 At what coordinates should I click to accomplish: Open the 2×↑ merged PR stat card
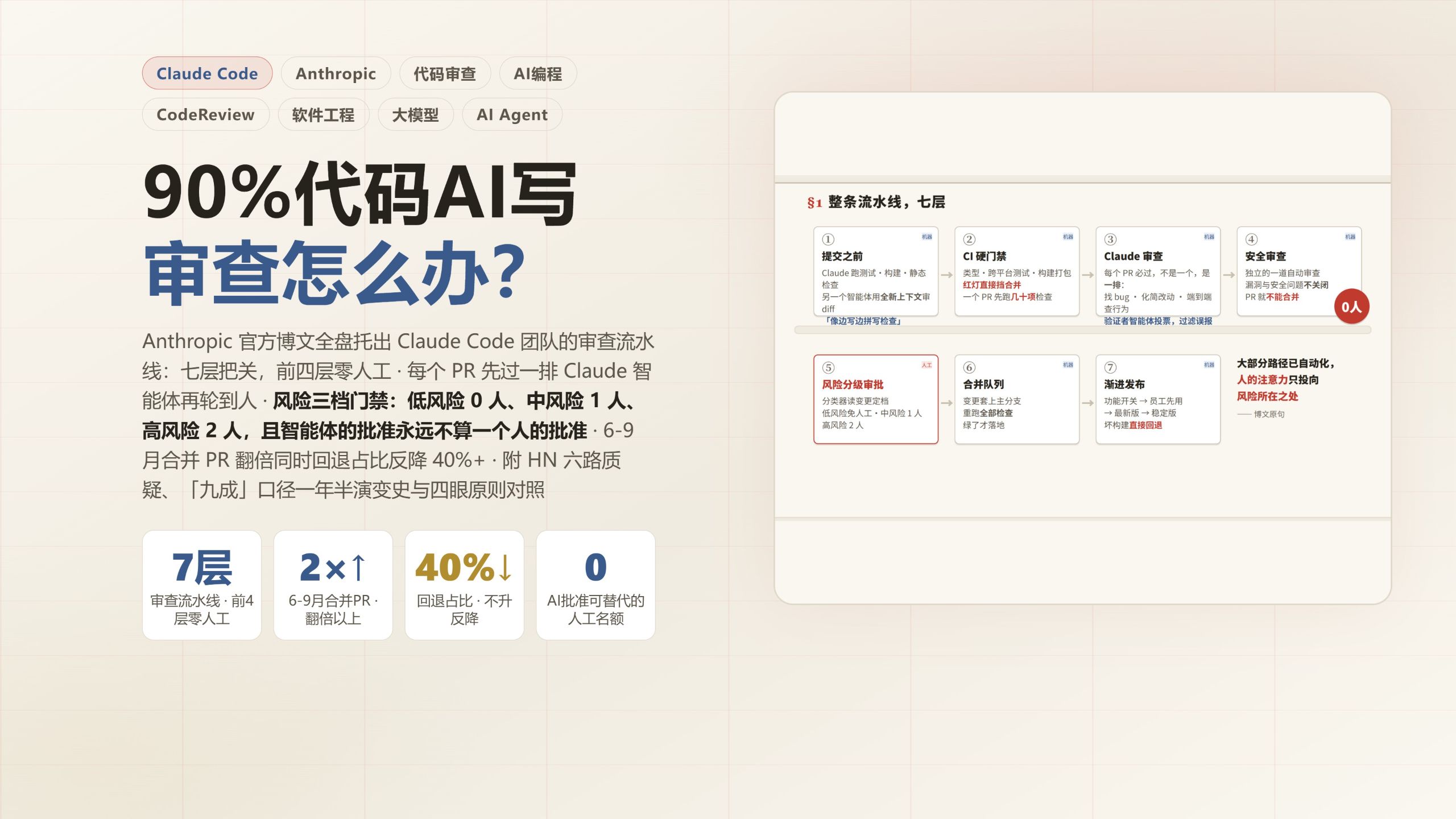(333, 585)
